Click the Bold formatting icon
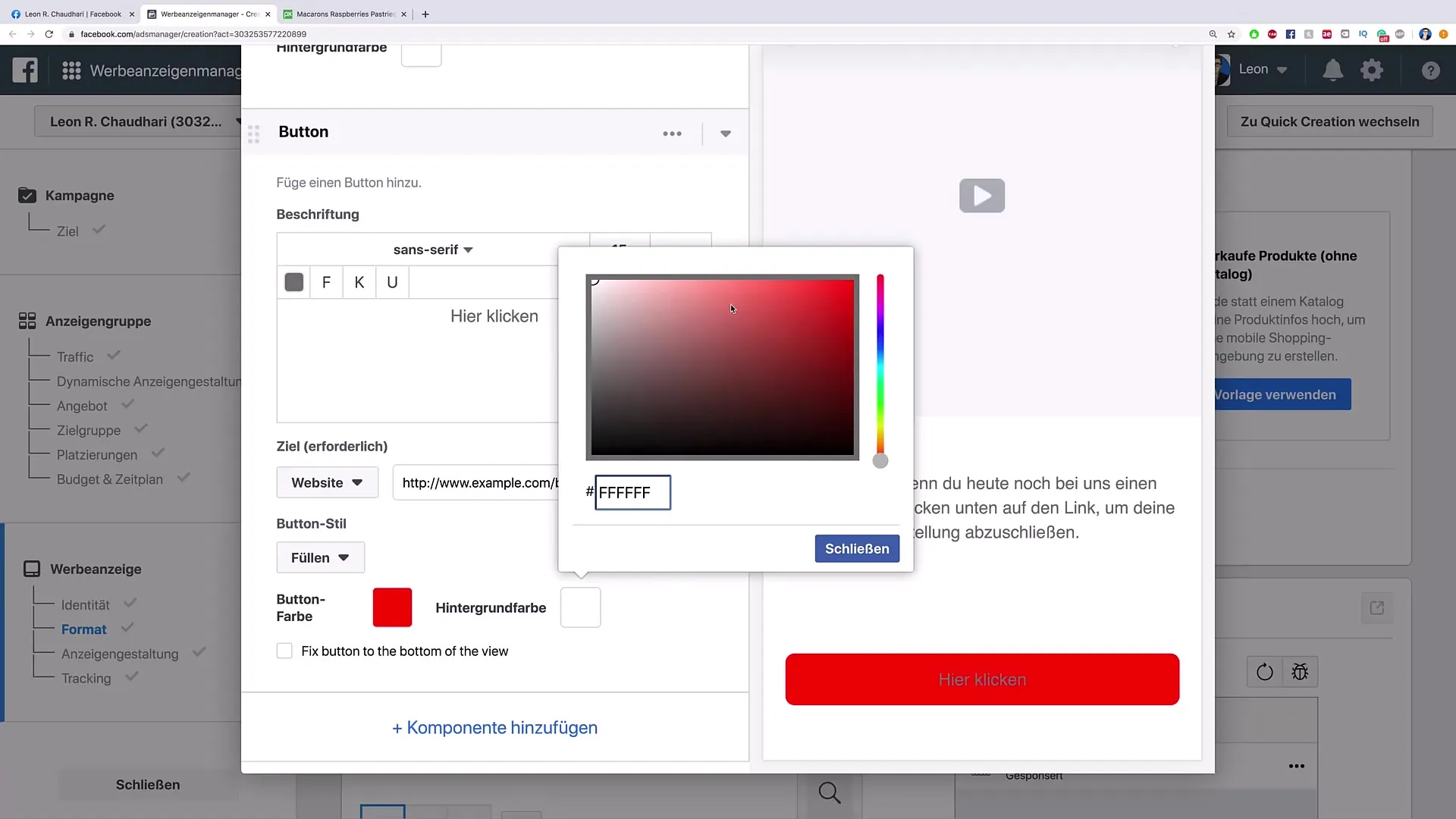 point(326,281)
